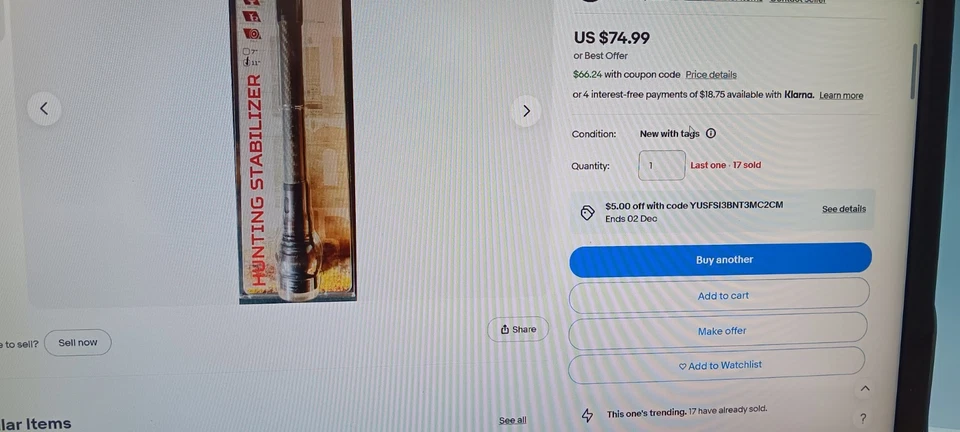Open condition info icon beside New with tags
The width and height of the screenshot is (960, 432).
(710, 133)
